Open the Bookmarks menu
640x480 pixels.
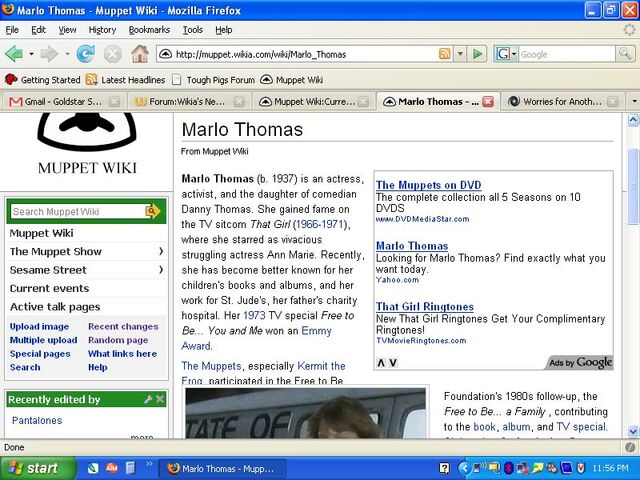pyautogui.click(x=149, y=30)
